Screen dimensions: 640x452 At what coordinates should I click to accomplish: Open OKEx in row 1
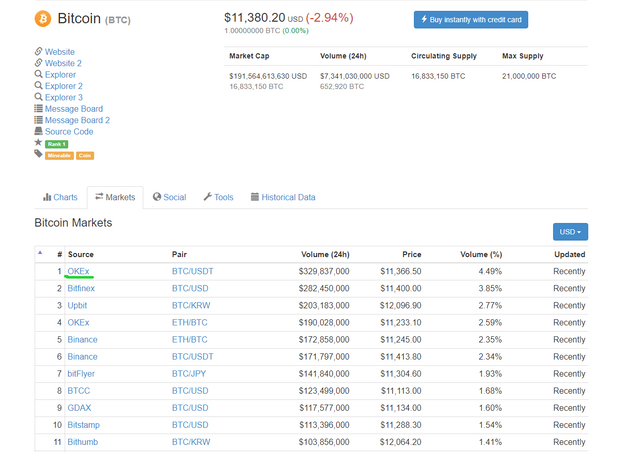click(x=78, y=272)
